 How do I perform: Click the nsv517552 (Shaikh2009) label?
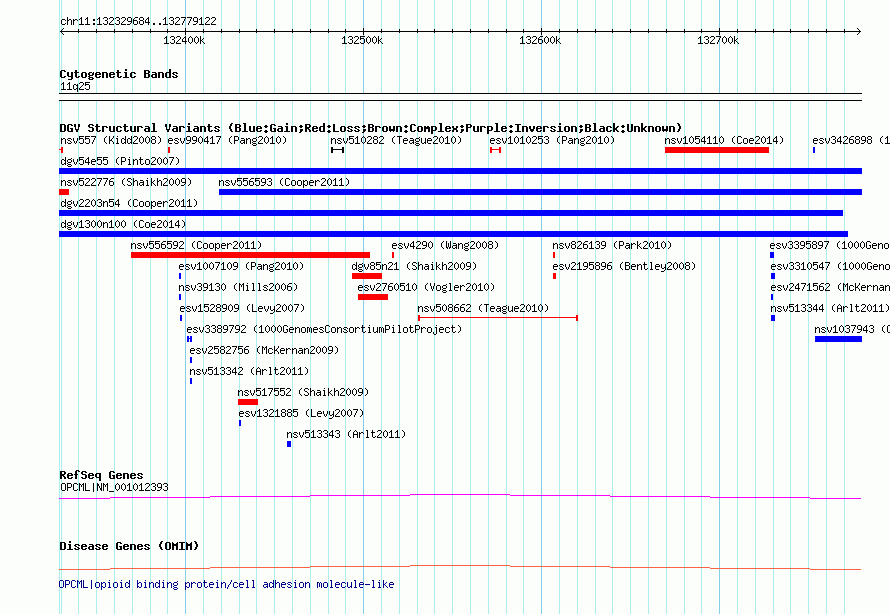point(303,392)
